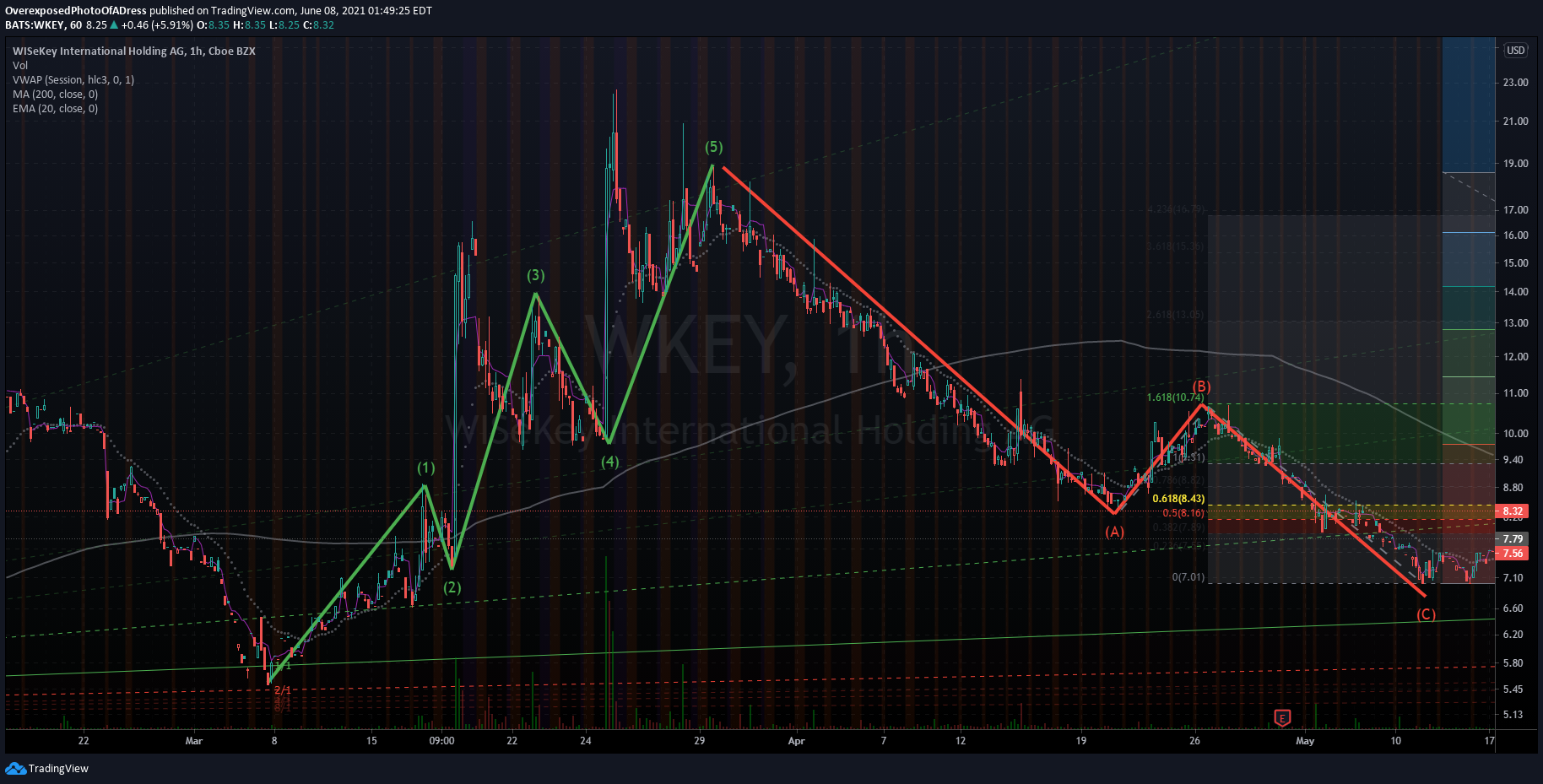1543x784 pixels.
Task: Click the OverexposedPhotoOfADress author name
Action: pyautogui.click(x=76, y=11)
